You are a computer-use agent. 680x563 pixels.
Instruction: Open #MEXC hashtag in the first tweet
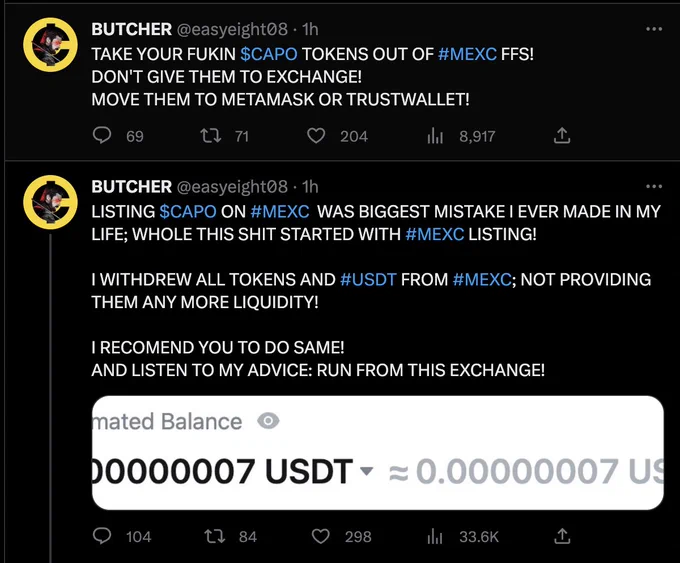pos(467,54)
